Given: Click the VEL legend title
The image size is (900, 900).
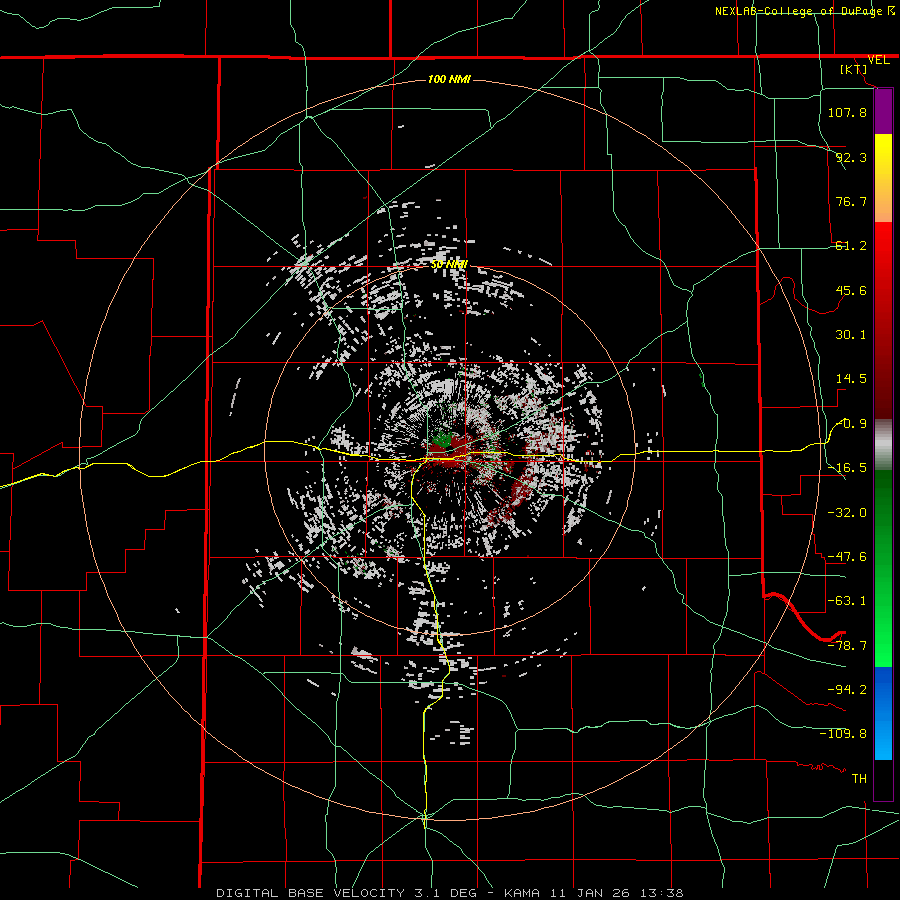Looking at the screenshot, I should pyautogui.click(x=878, y=60).
